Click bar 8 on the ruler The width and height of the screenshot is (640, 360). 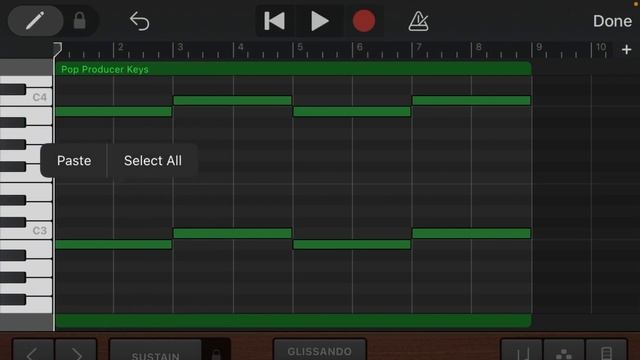point(478,47)
